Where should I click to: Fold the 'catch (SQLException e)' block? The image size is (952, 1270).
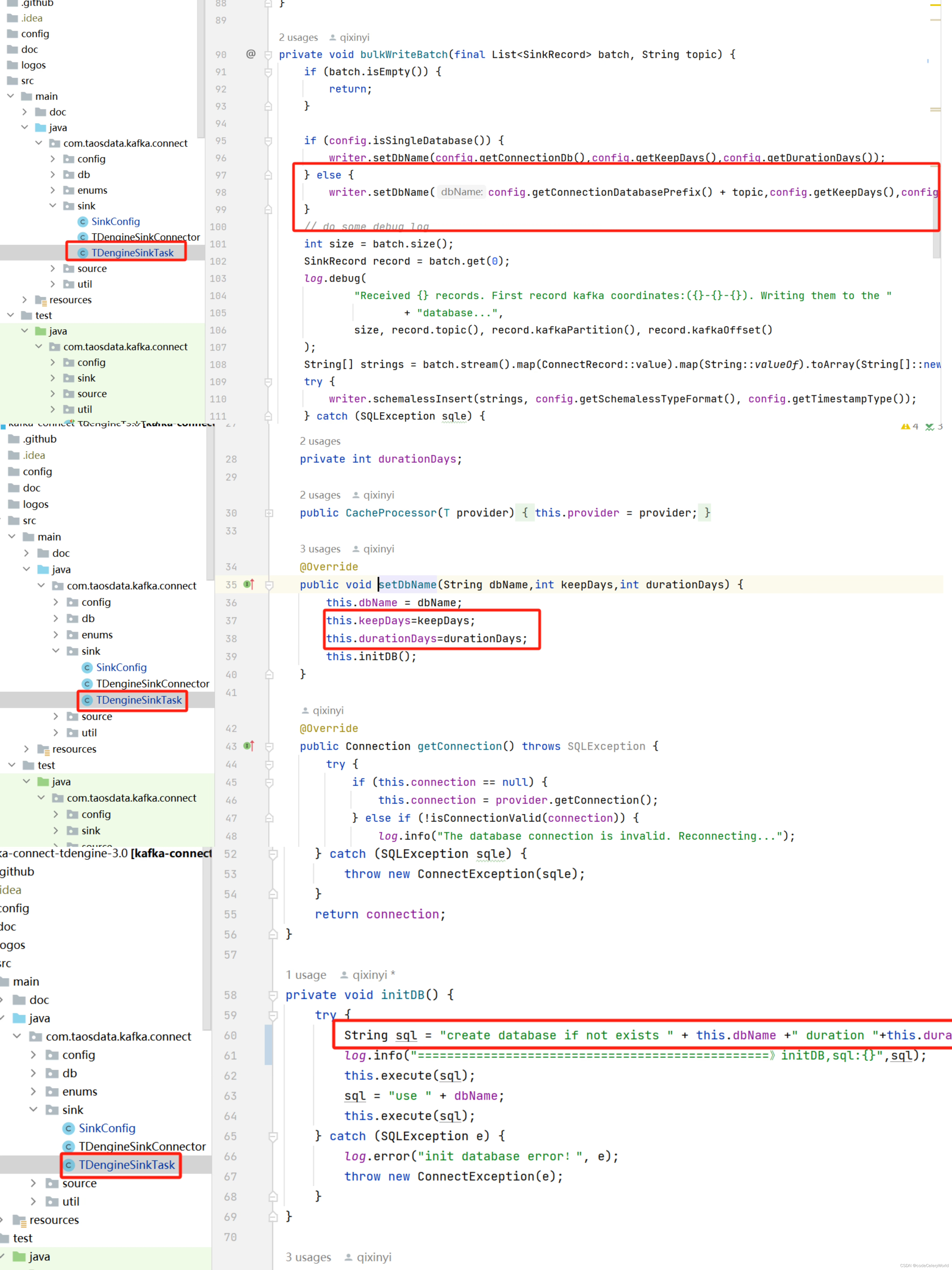pos(273,1136)
